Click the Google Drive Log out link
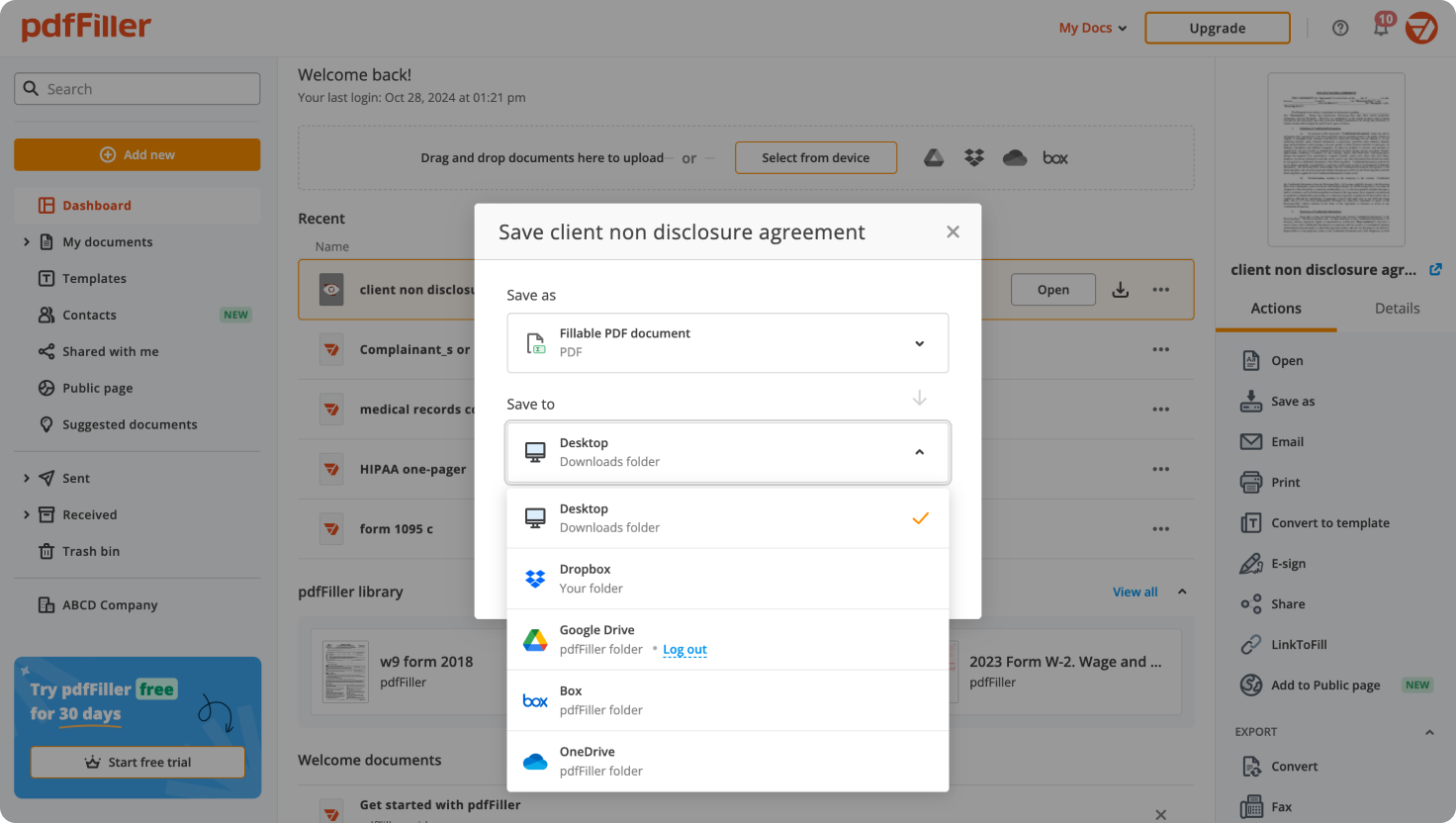Screen dimensions: 1456x823 pos(684,650)
